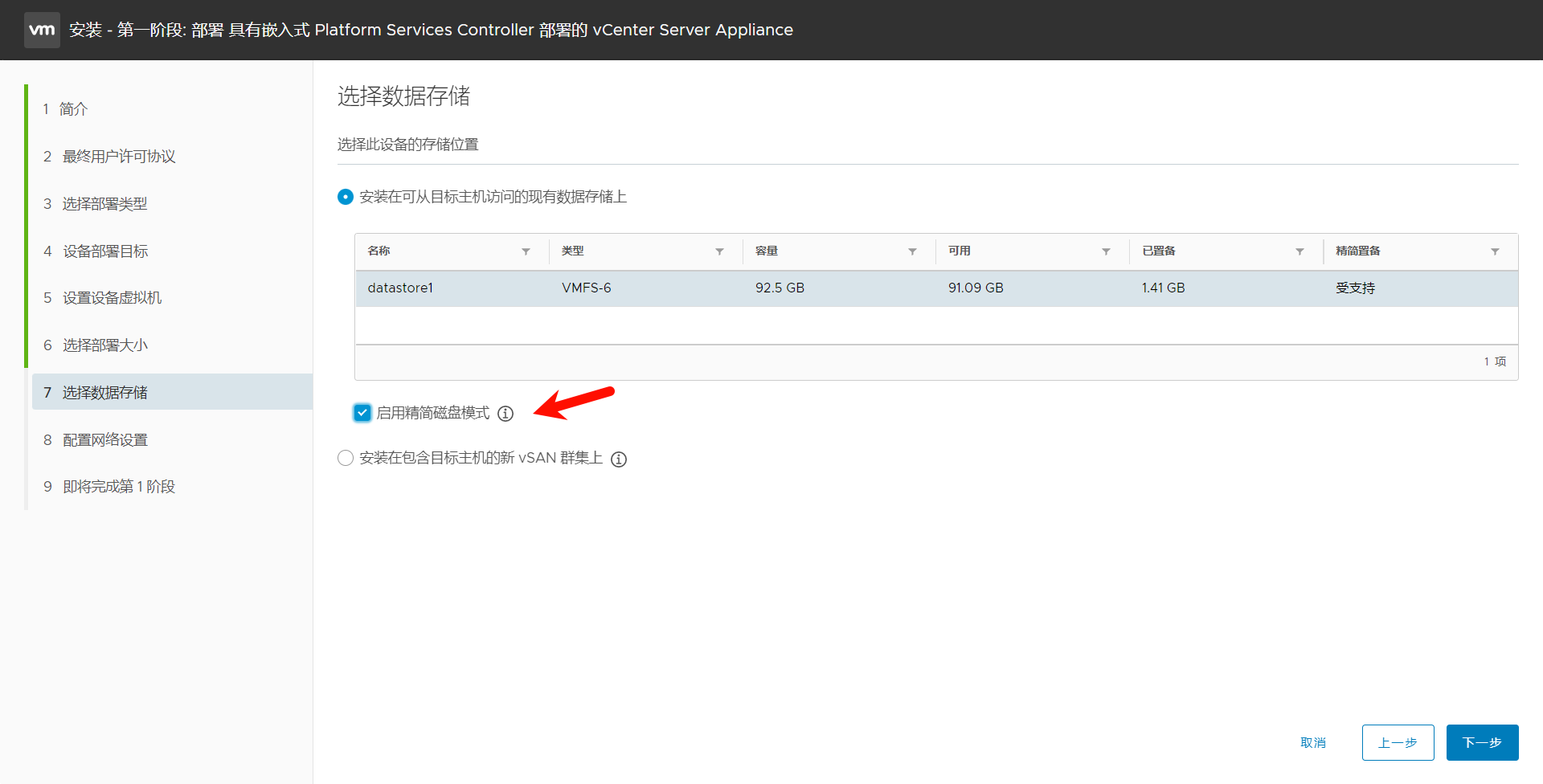The image size is (1543, 784).
Task: Click the 选择此设备的存储位置 subtitle text
Action: (407, 145)
